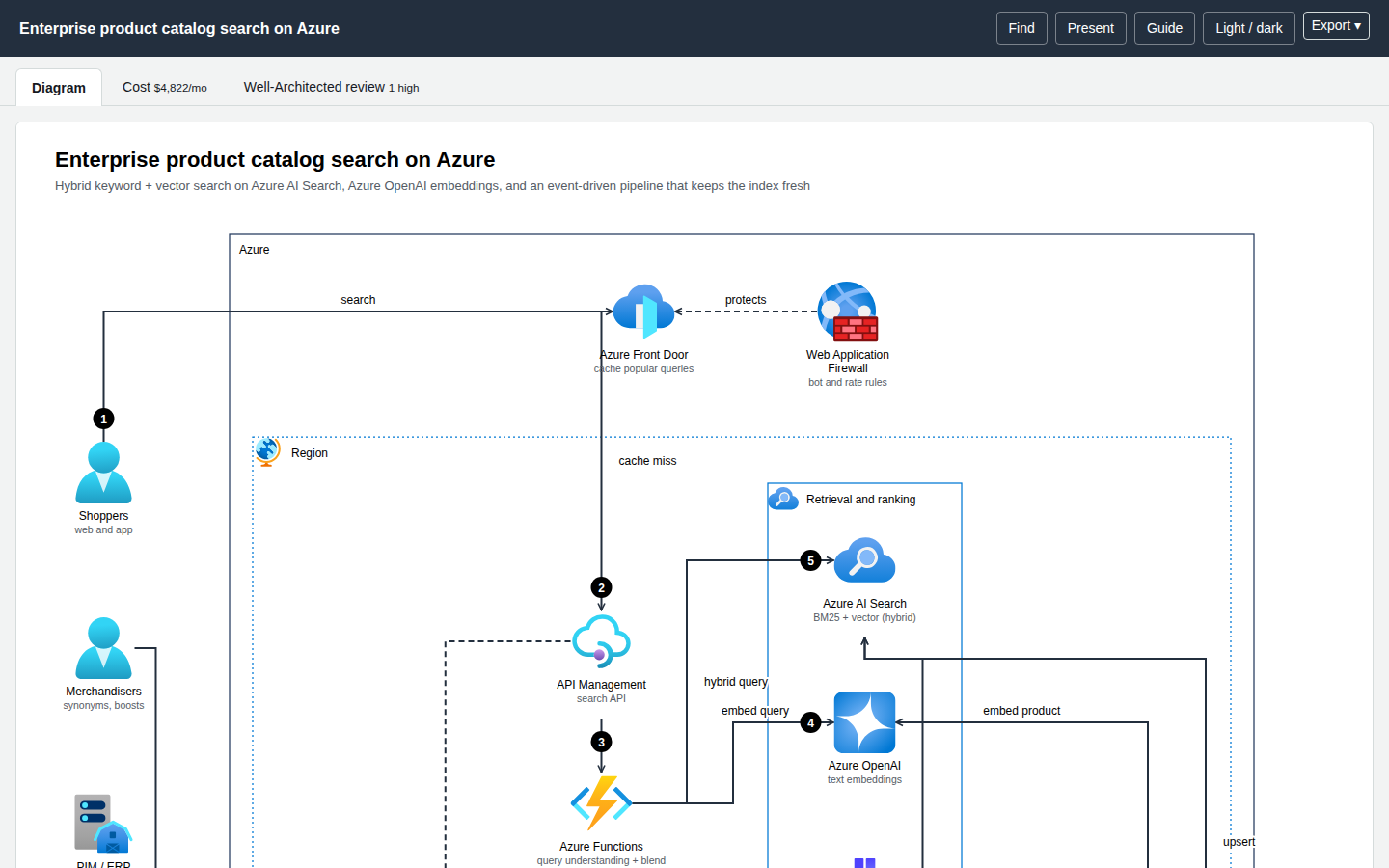Click the 'query understanding + blend' caption

[x=602, y=861]
